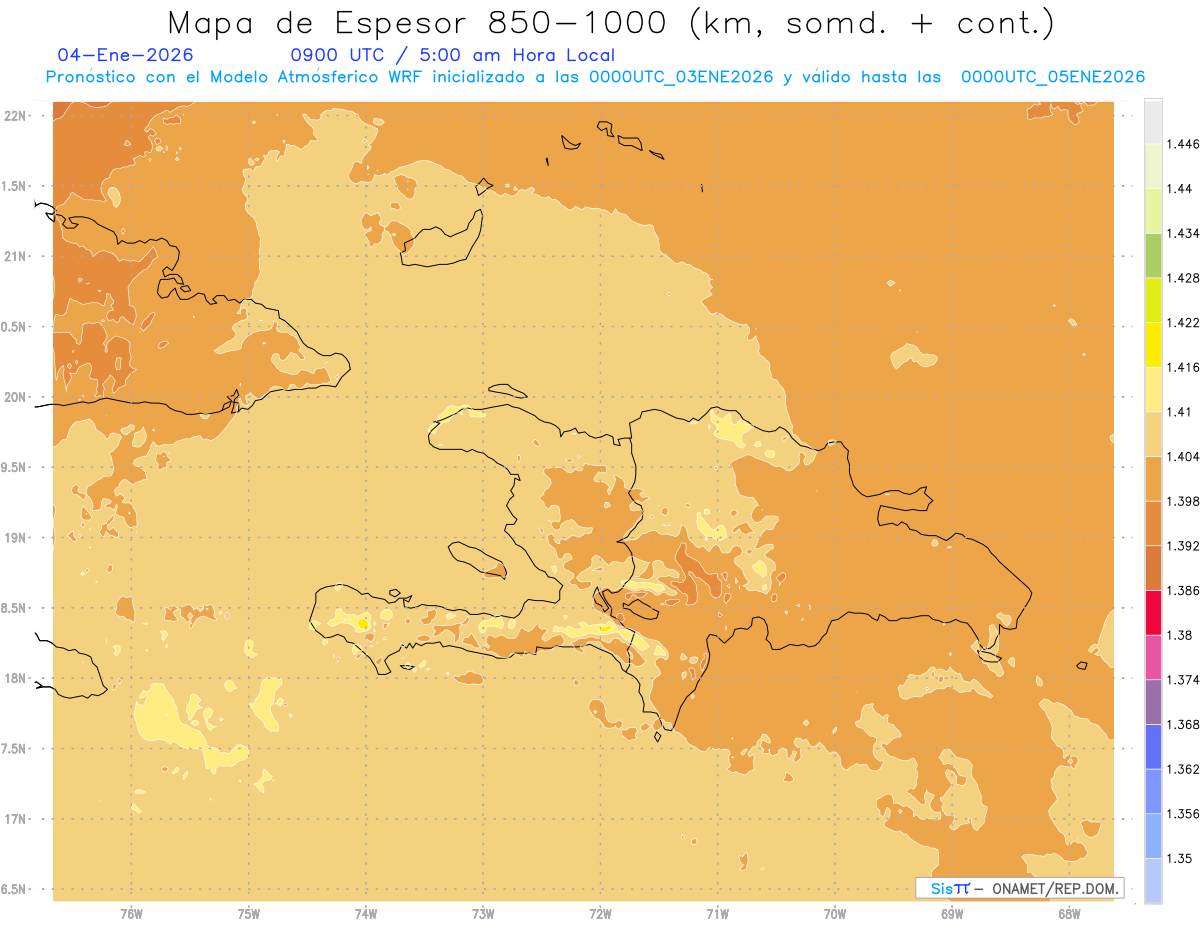Pick the red swatch between 1.38 and 1.386
The width and height of the screenshot is (1200, 927).
(1153, 613)
